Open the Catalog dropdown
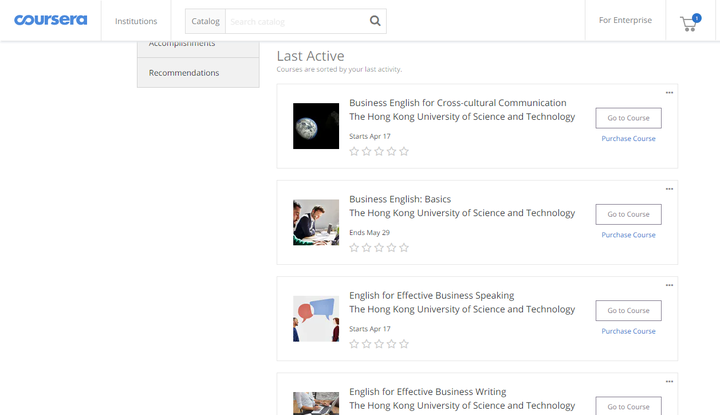720x415 pixels. point(205,21)
